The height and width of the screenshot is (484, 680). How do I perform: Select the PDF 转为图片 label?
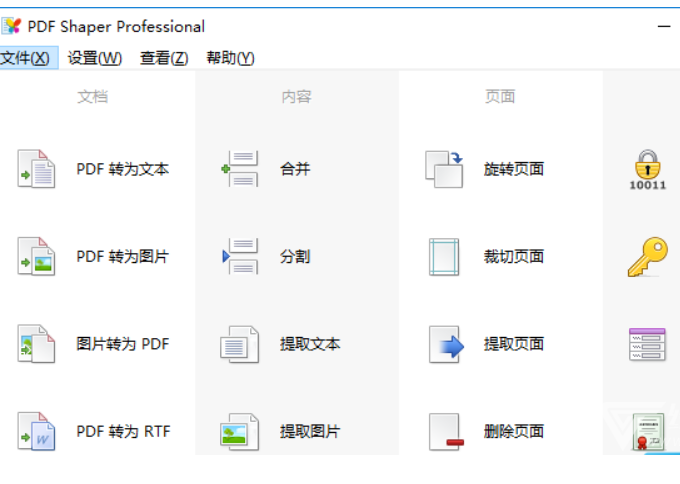pos(123,256)
